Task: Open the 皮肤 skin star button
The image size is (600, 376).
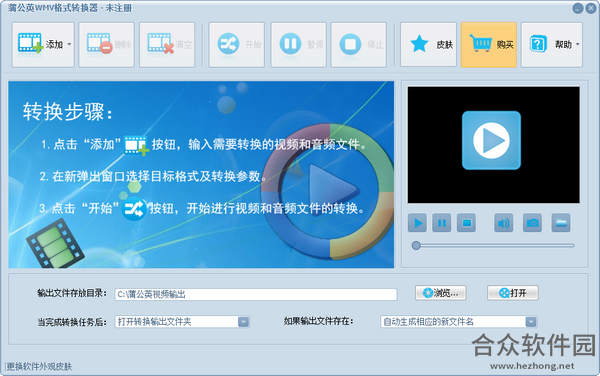Action: click(429, 45)
